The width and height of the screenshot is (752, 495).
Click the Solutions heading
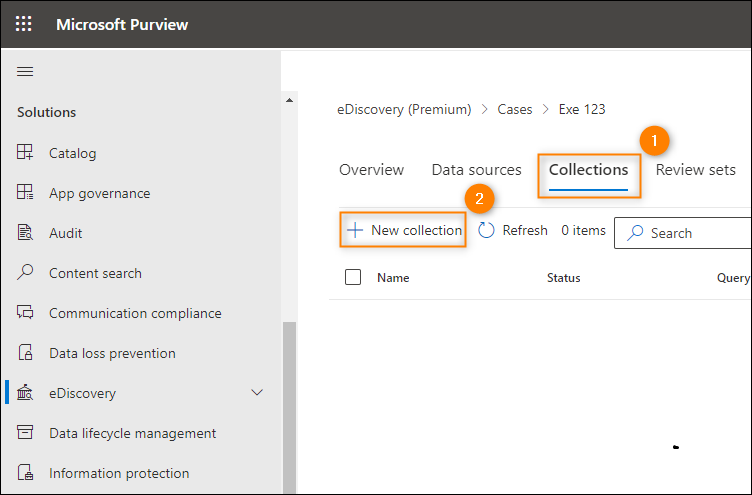point(47,112)
